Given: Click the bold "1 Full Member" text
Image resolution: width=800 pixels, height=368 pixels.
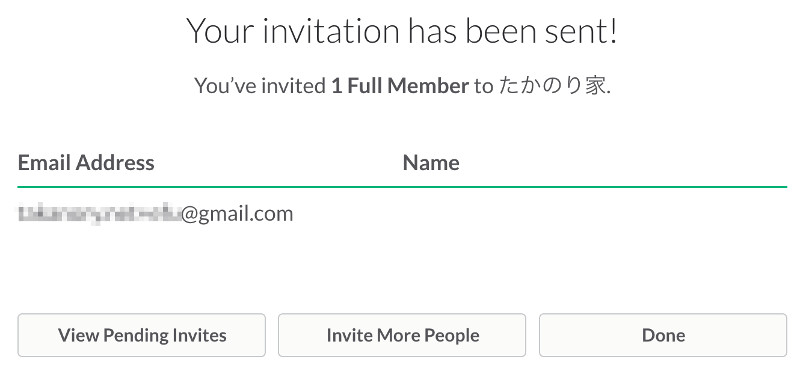Looking at the screenshot, I should pyautogui.click(x=400, y=86).
